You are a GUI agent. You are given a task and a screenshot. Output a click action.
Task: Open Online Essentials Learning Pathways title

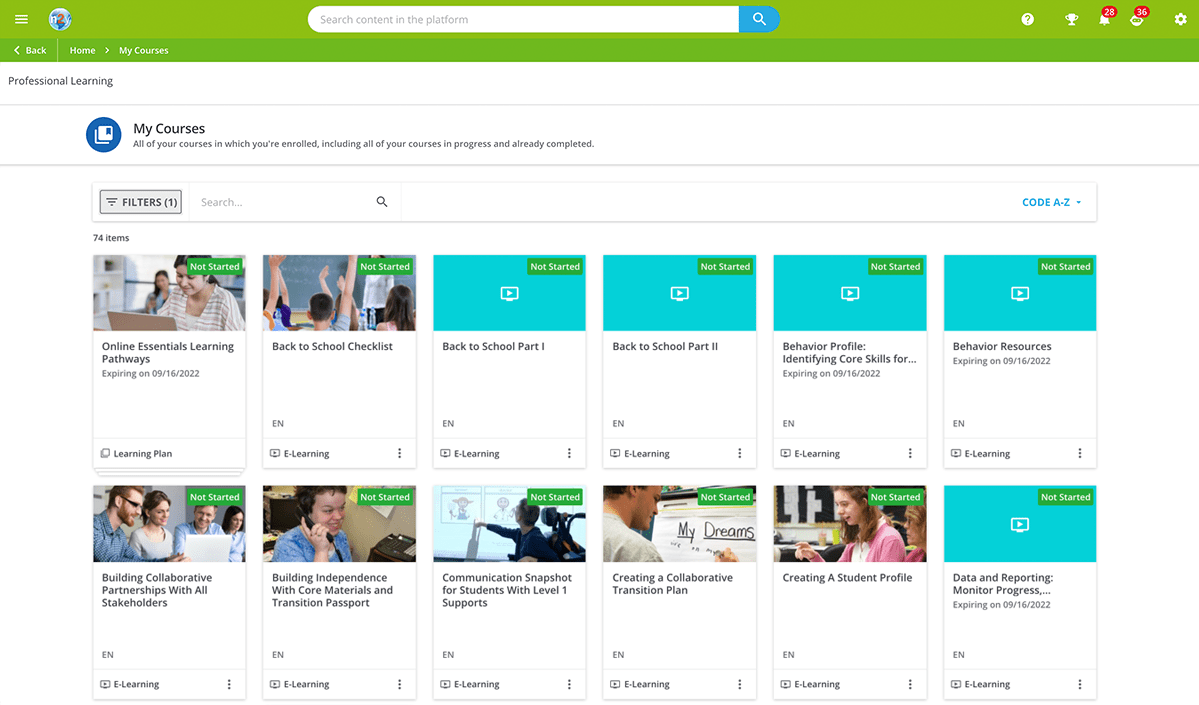coord(167,352)
